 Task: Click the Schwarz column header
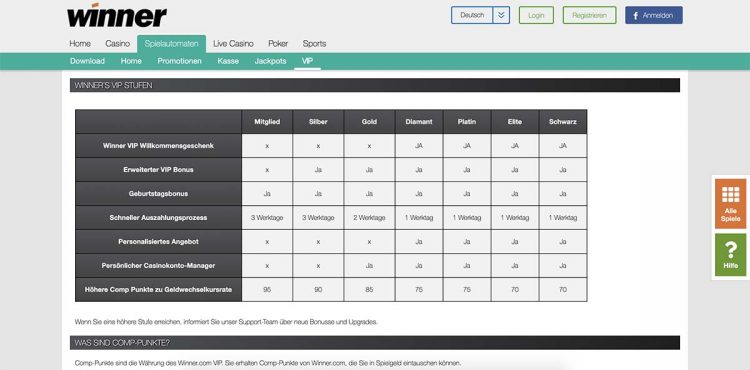[x=563, y=122]
